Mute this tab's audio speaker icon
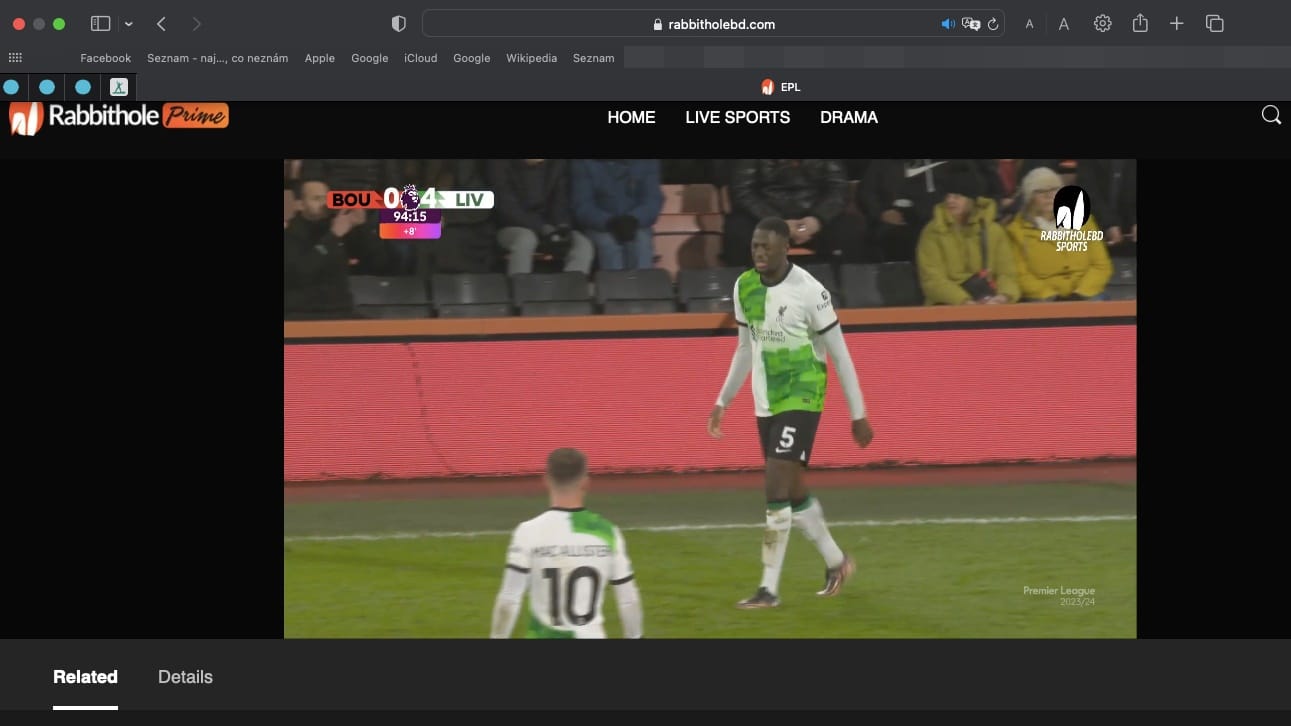Viewport: 1291px width, 726px height. 948,24
